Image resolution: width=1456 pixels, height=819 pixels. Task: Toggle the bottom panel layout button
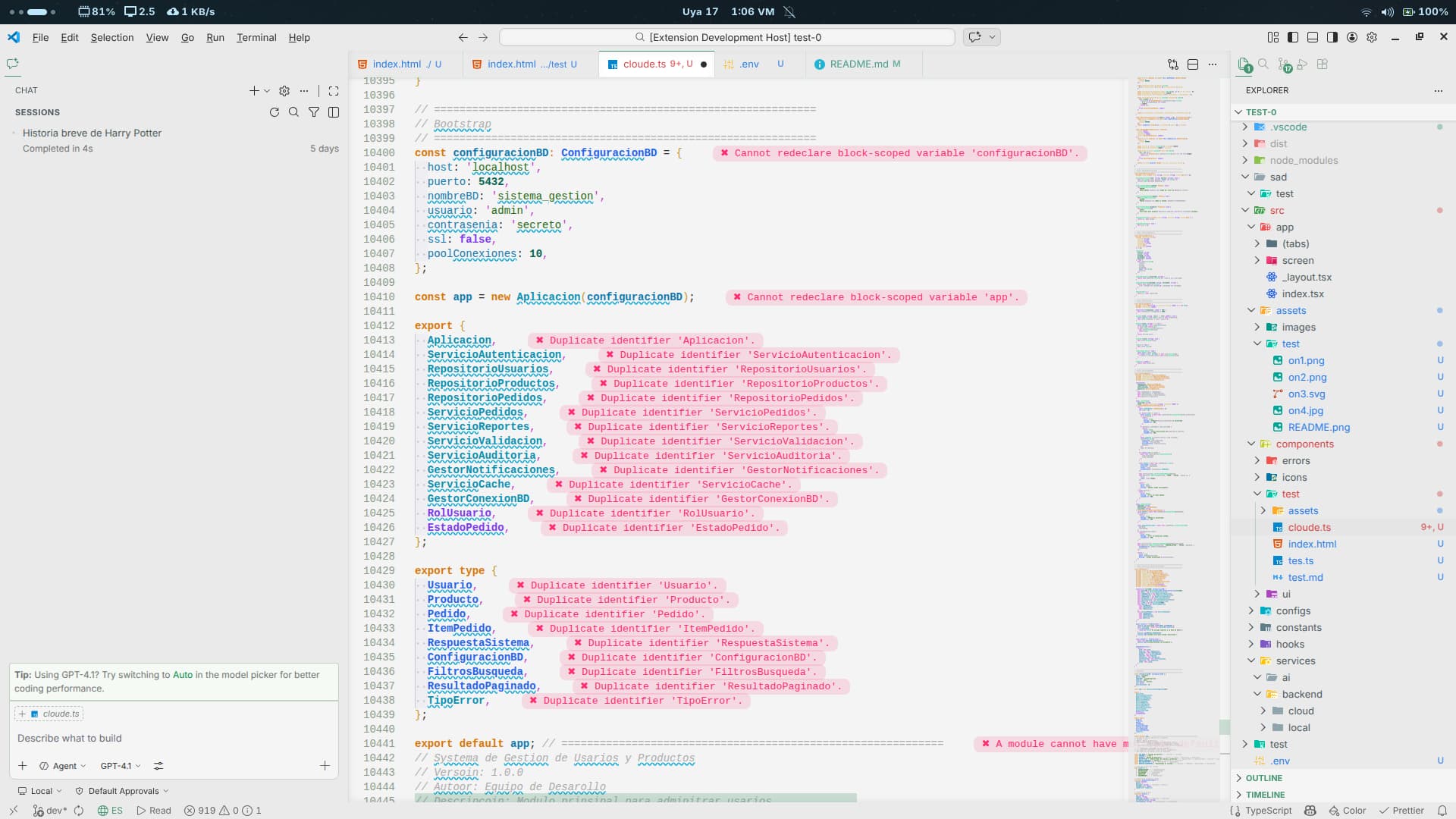(x=1313, y=37)
